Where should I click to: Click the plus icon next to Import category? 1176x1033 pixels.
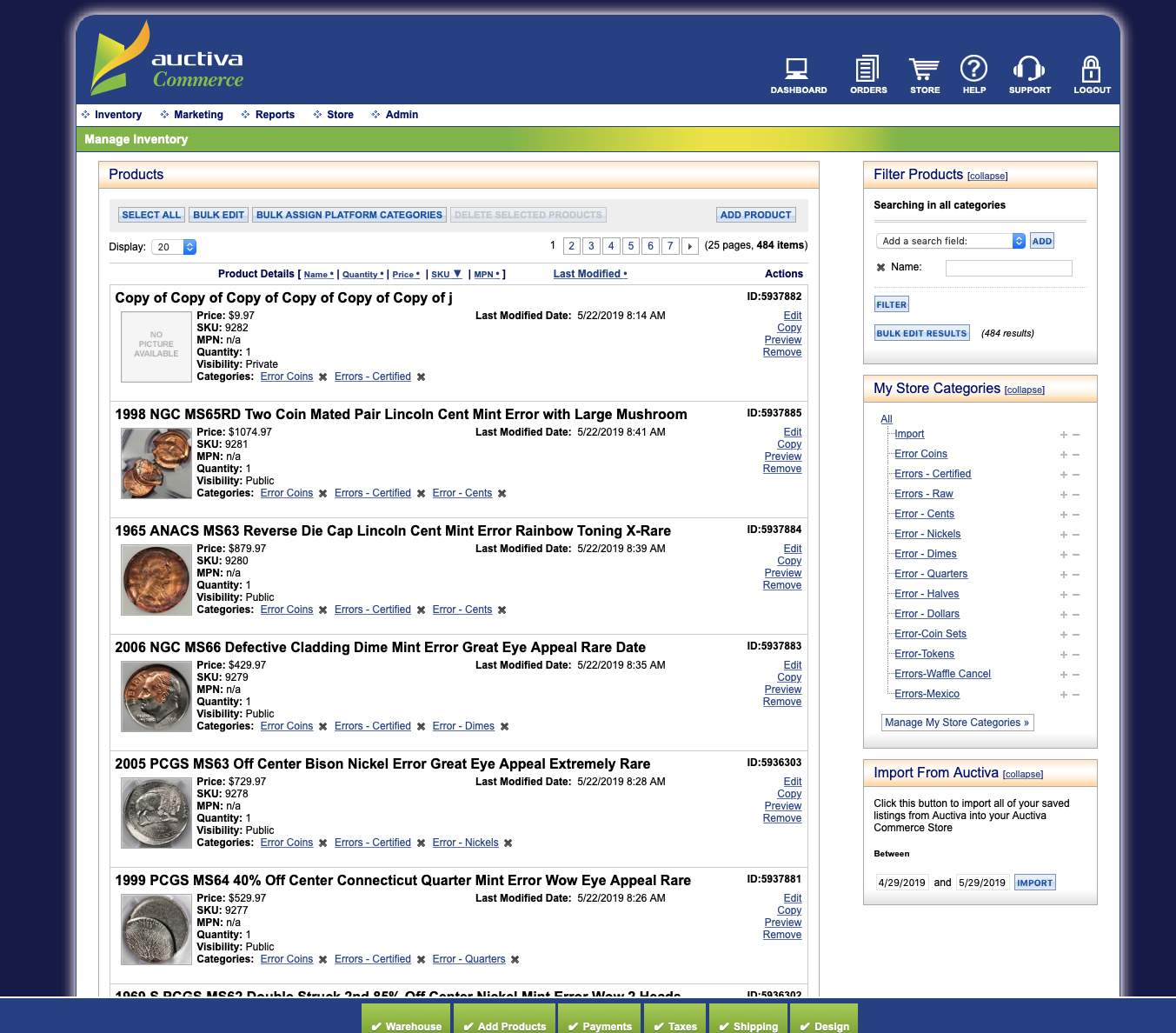pos(1063,435)
